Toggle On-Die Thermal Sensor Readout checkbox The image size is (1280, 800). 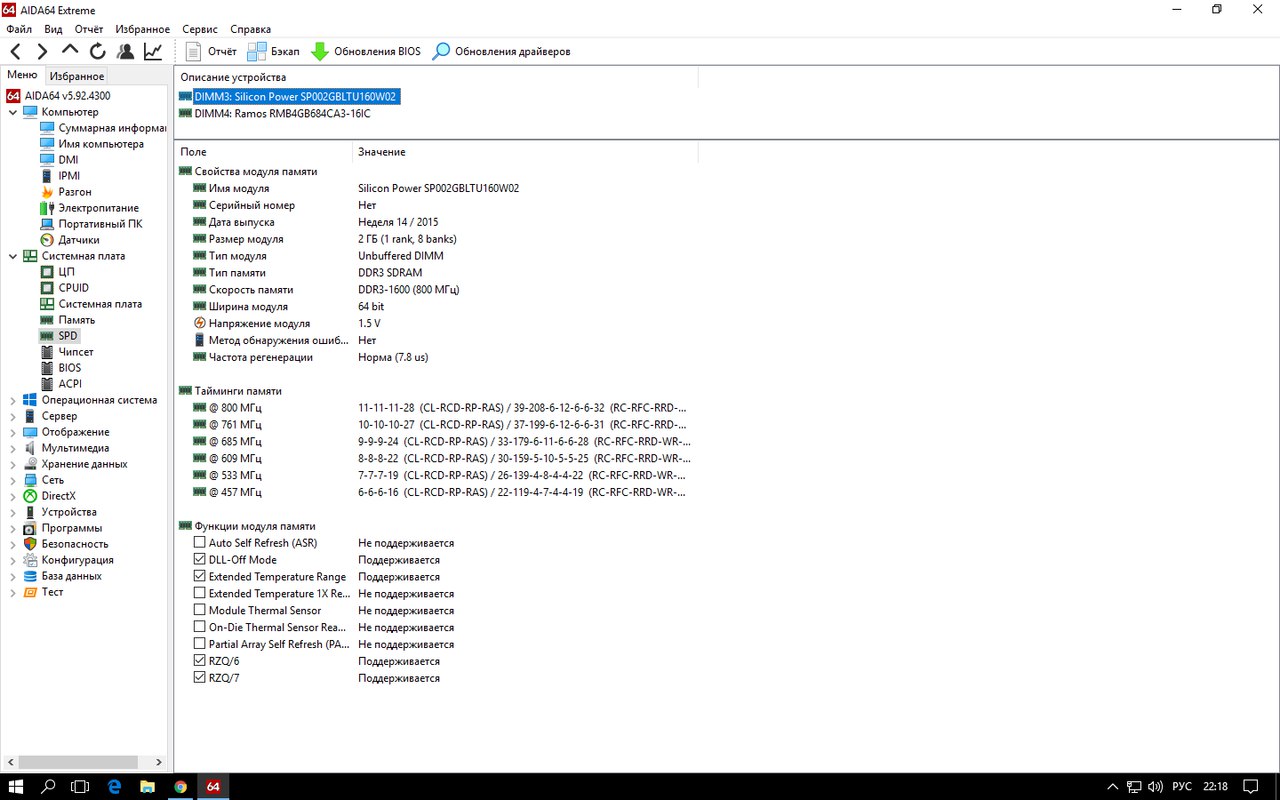point(199,627)
